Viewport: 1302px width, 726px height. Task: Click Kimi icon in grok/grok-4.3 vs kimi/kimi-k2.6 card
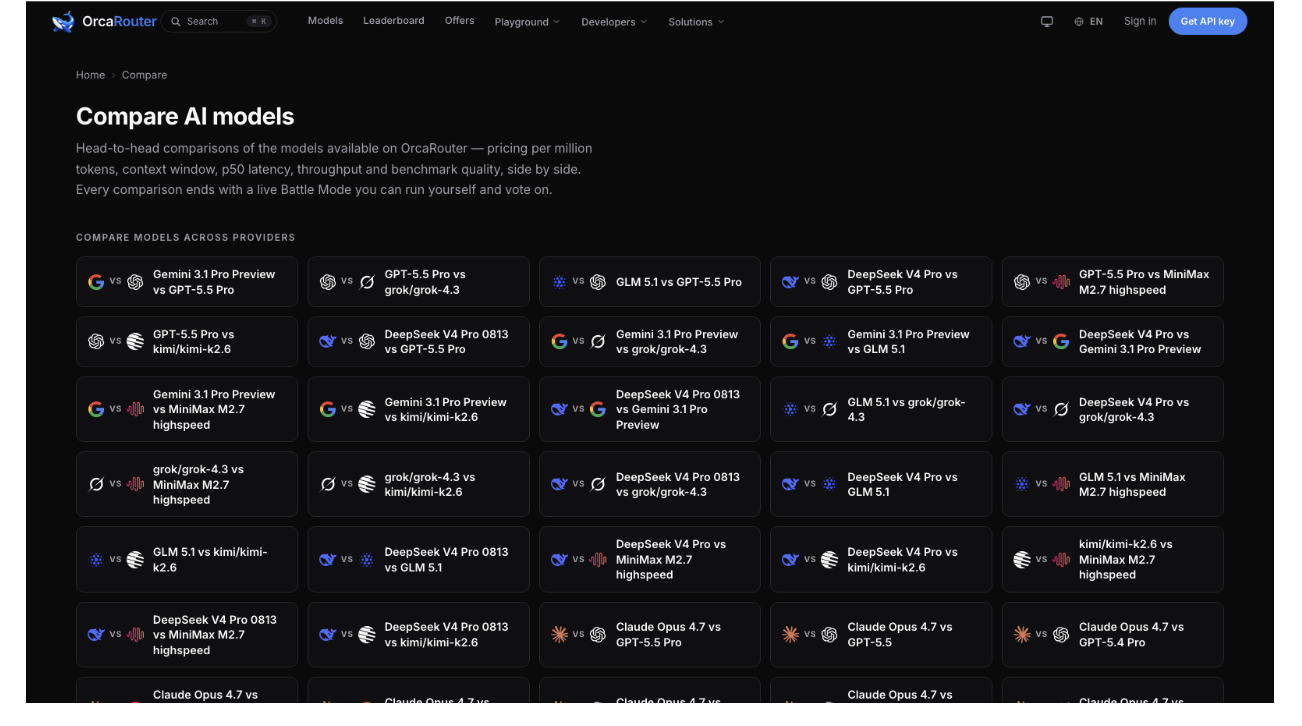[x=367, y=484]
